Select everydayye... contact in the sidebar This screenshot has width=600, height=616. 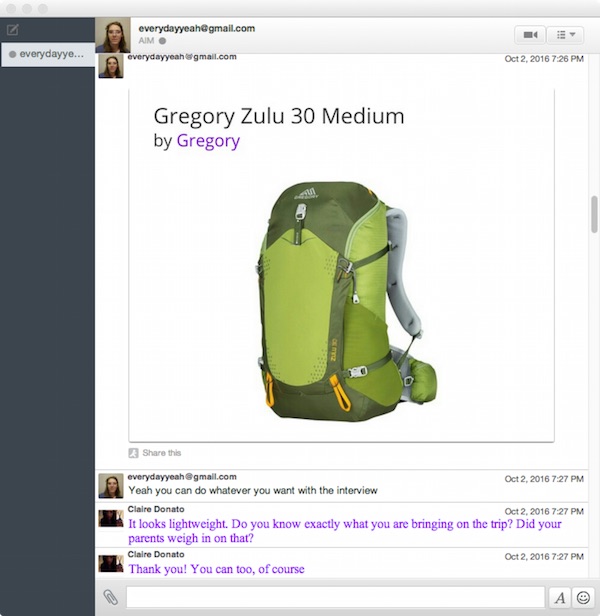pos(48,54)
